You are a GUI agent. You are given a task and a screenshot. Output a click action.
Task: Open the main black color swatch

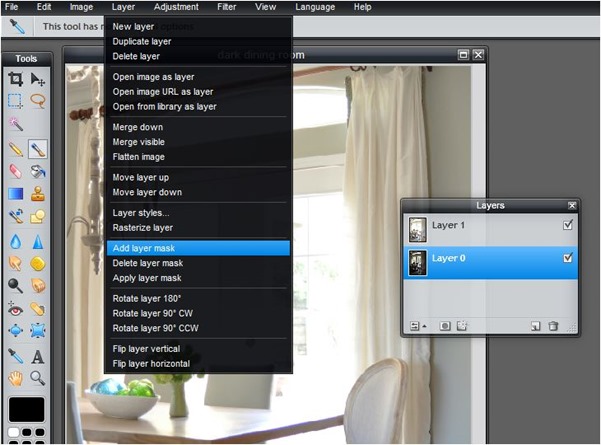tap(26, 410)
